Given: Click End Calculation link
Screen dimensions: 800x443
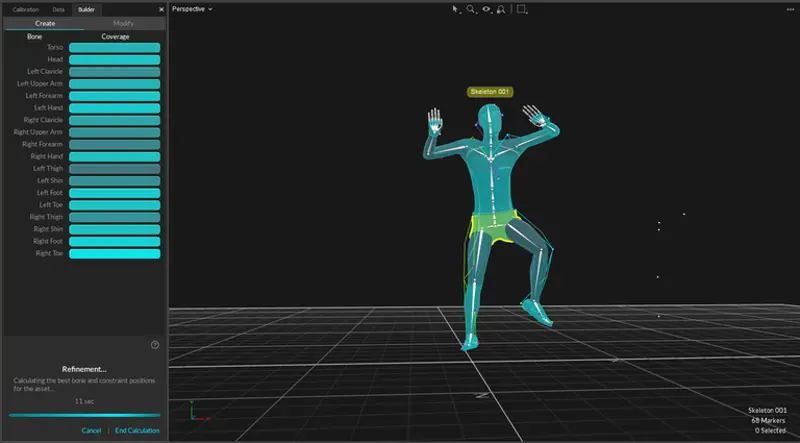Looking at the screenshot, I should [x=137, y=431].
